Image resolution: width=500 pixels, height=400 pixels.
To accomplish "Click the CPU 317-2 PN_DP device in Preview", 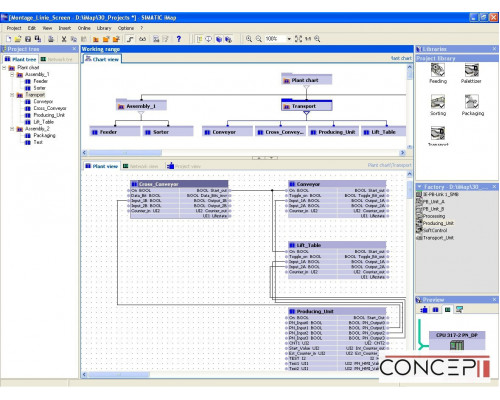I will (x=457, y=340).
